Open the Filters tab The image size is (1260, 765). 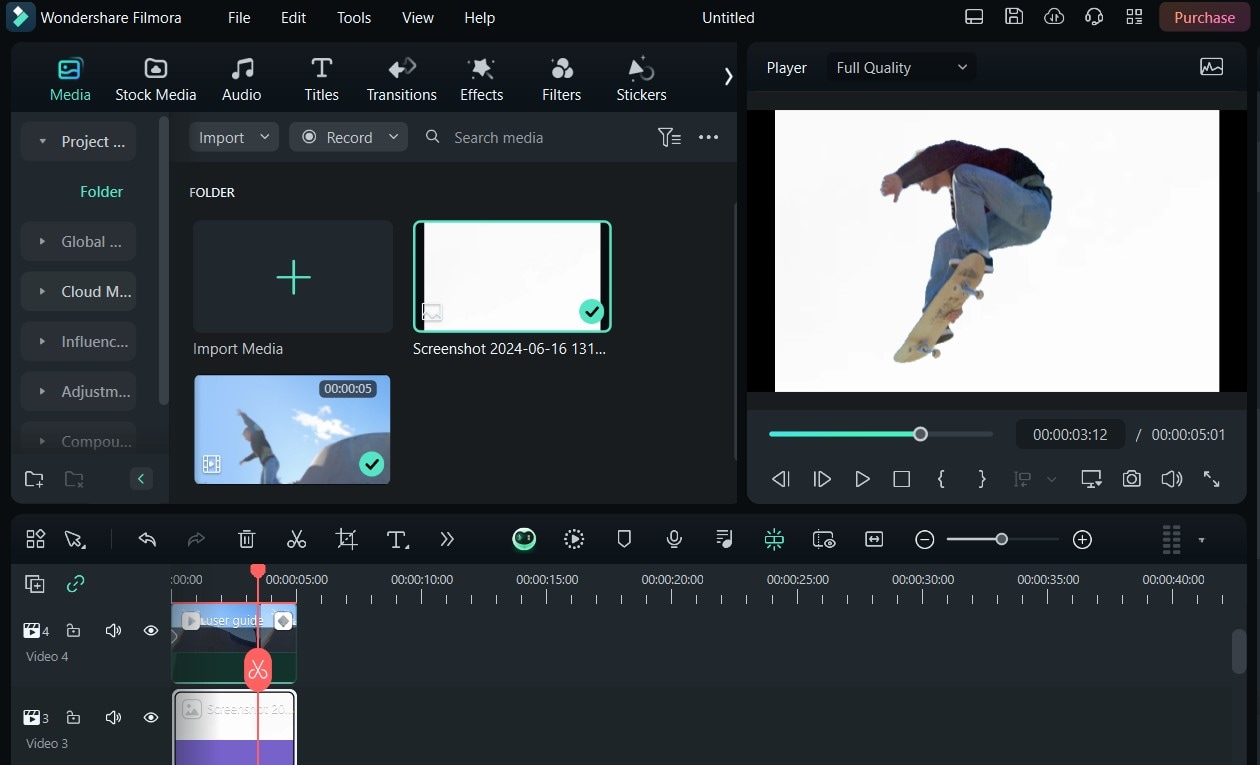561,80
